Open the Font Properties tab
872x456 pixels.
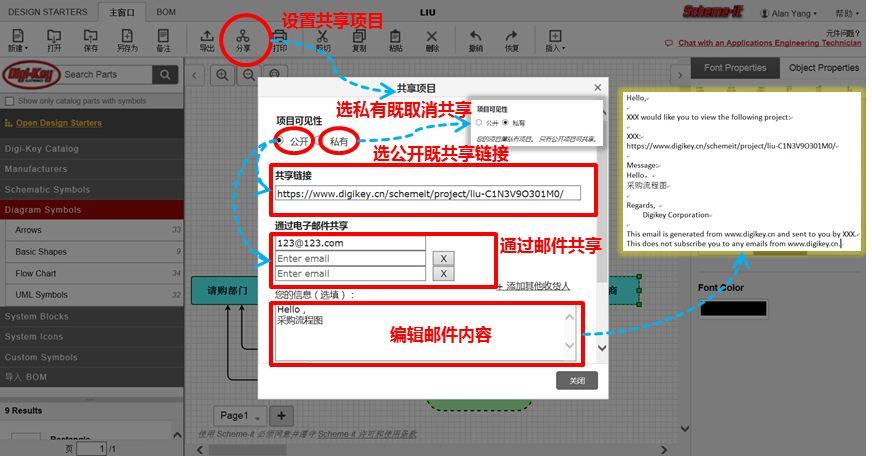[x=735, y=68]
